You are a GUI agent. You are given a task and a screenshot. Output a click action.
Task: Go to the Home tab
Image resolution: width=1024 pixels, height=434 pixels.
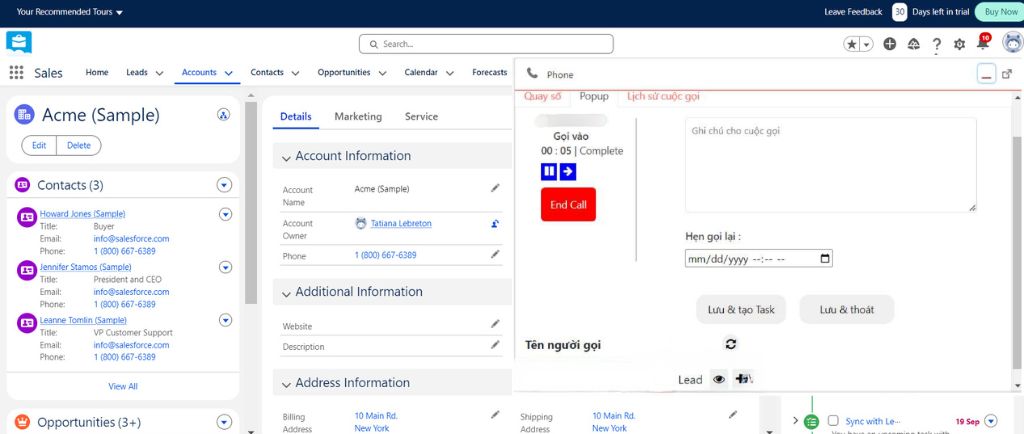pos(97,72)
